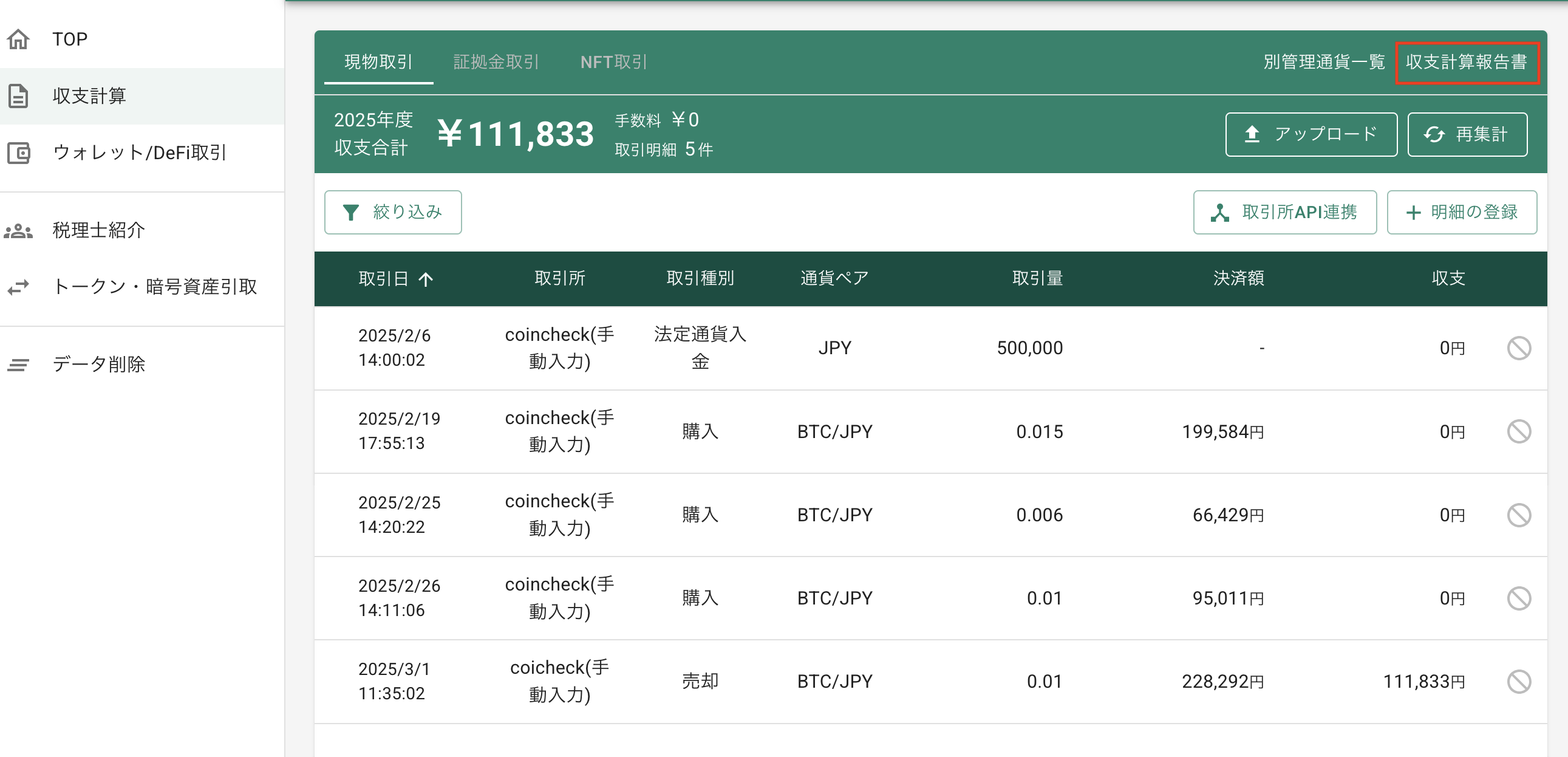
Task: Select the 収支計算 document icon
Action: point(18,95)
